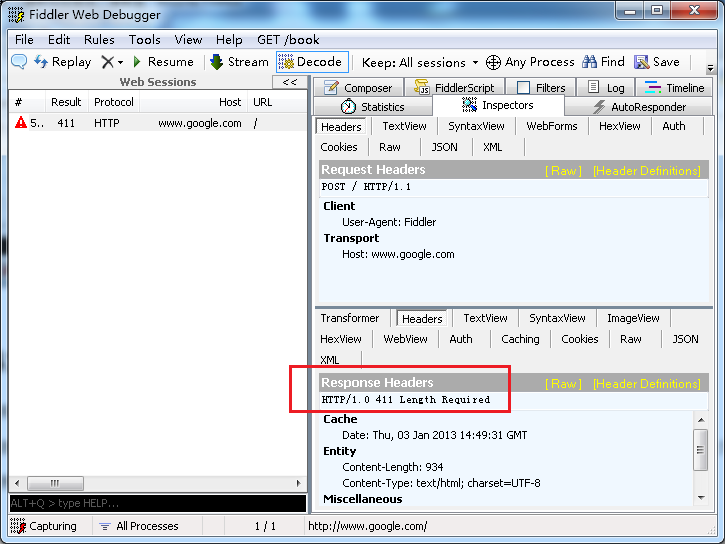Toggle the Decode button
Screen dimensions: 725x544
click(x=311, y=62)
